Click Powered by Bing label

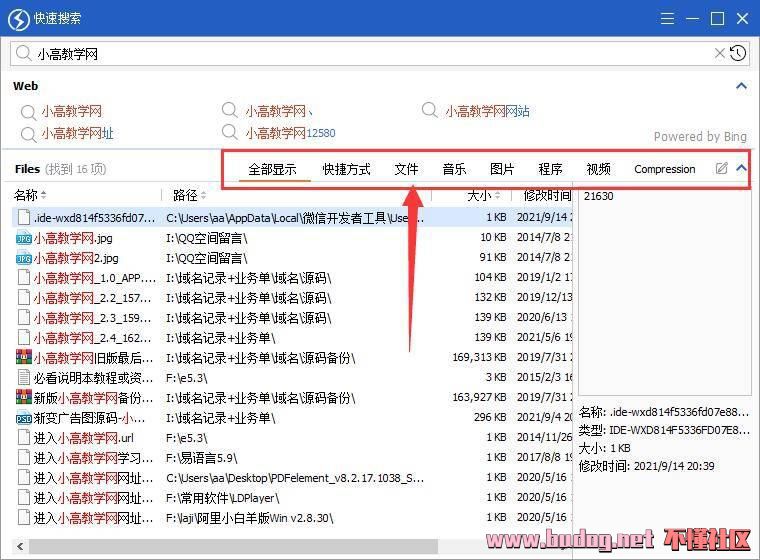pyautogui.click(x=700, y=137)
